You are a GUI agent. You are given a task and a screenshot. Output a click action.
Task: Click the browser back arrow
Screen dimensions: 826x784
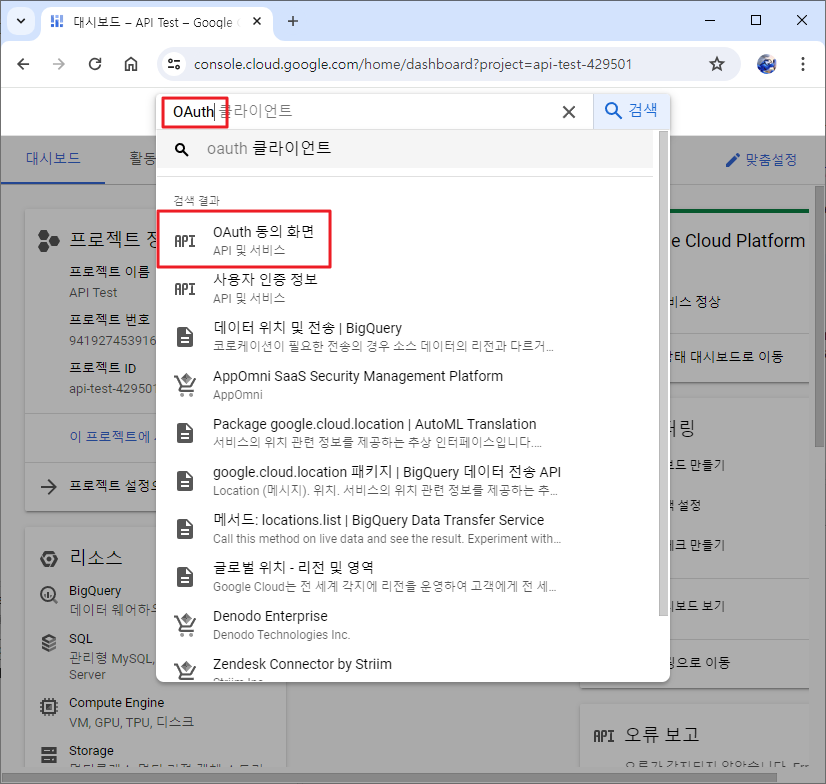point(23,64)
